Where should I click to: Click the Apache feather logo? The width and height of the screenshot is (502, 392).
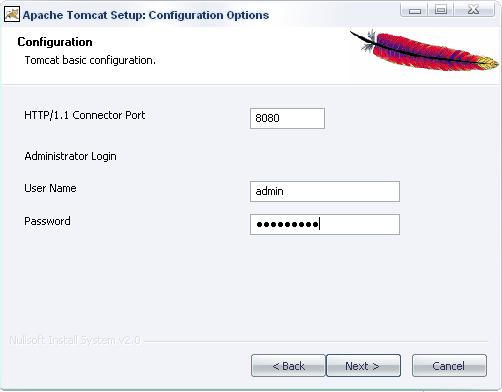point(424,50)
